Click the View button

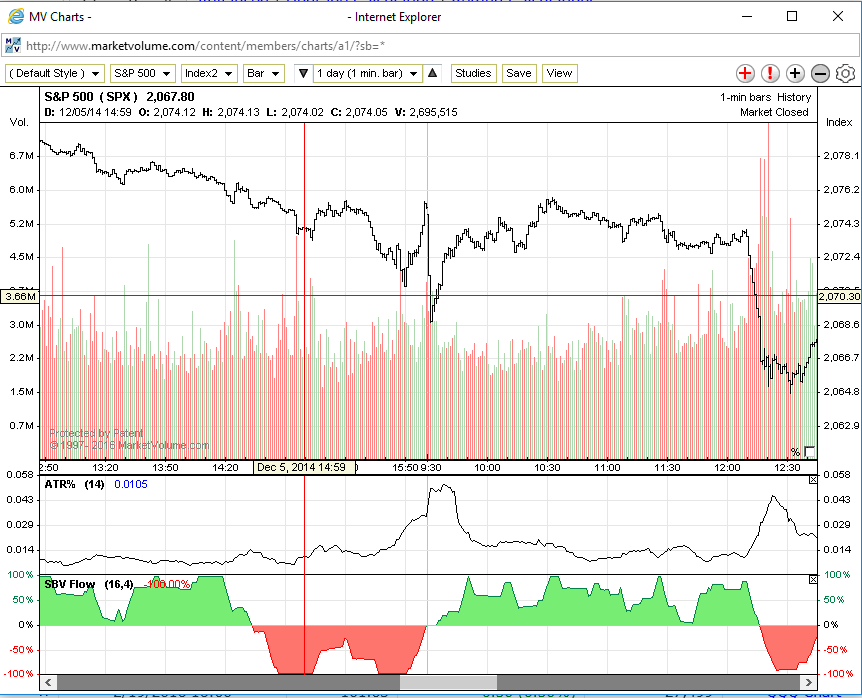click(559, 73)
